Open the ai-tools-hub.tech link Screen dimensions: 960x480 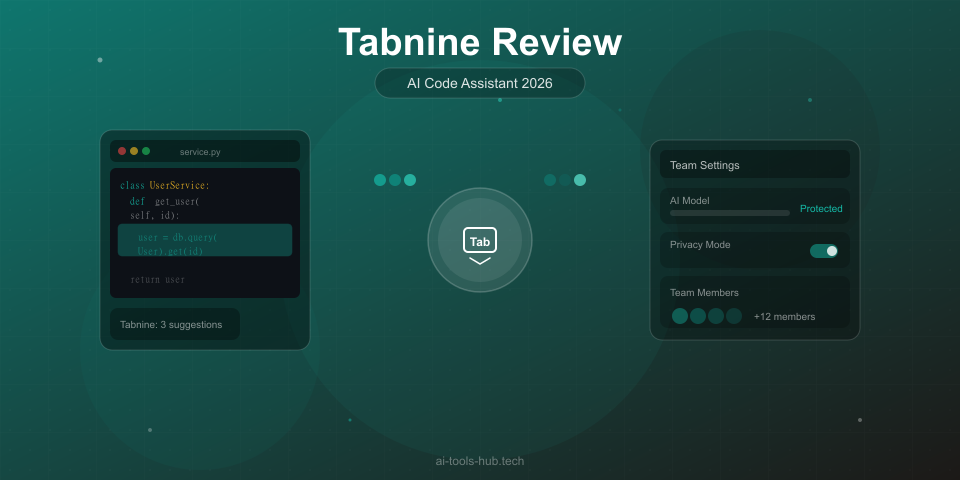coord(479,461)
